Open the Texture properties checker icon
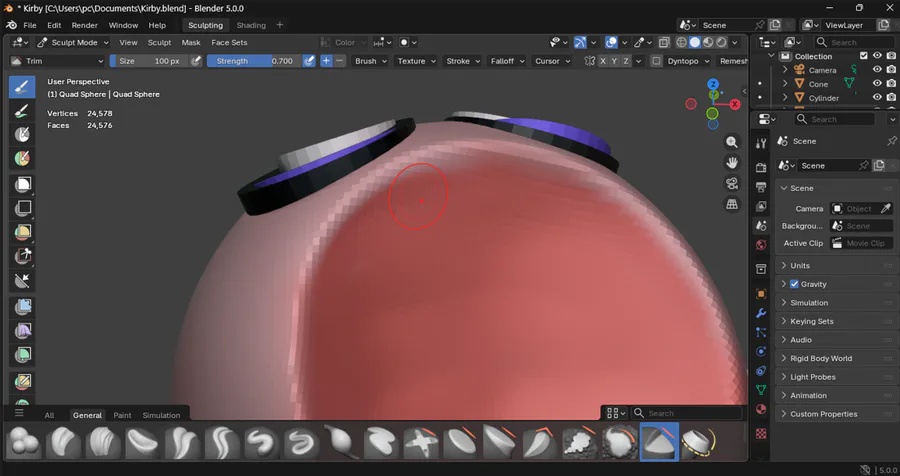Viewport: 900px width, 476px height. pos(761,433)
